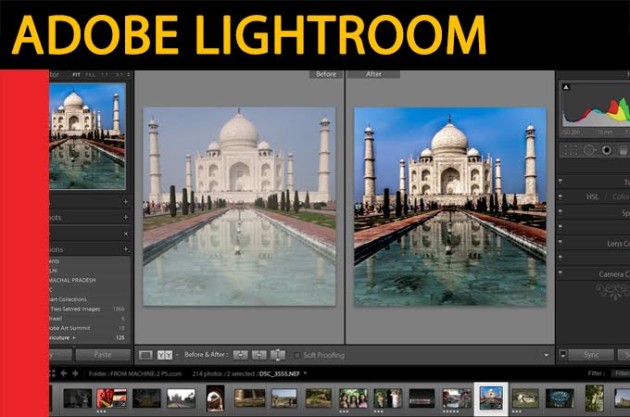The image size is (630, 417).
Task: Enable the Soft Proofing checkbox
Action: pyautogui.click(x=297, y=355)
